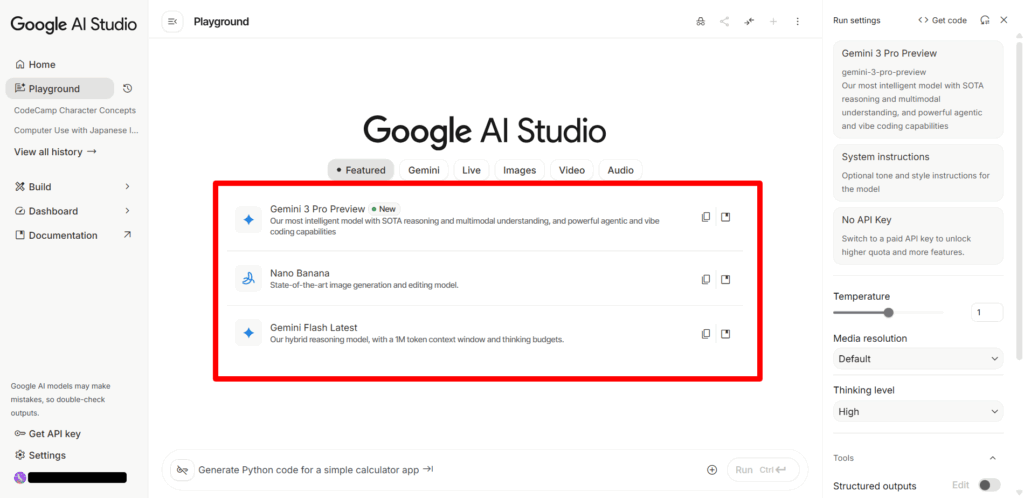1024x498 pixels.
Task: Open the Thinking level dropdown
Action: 917,411
